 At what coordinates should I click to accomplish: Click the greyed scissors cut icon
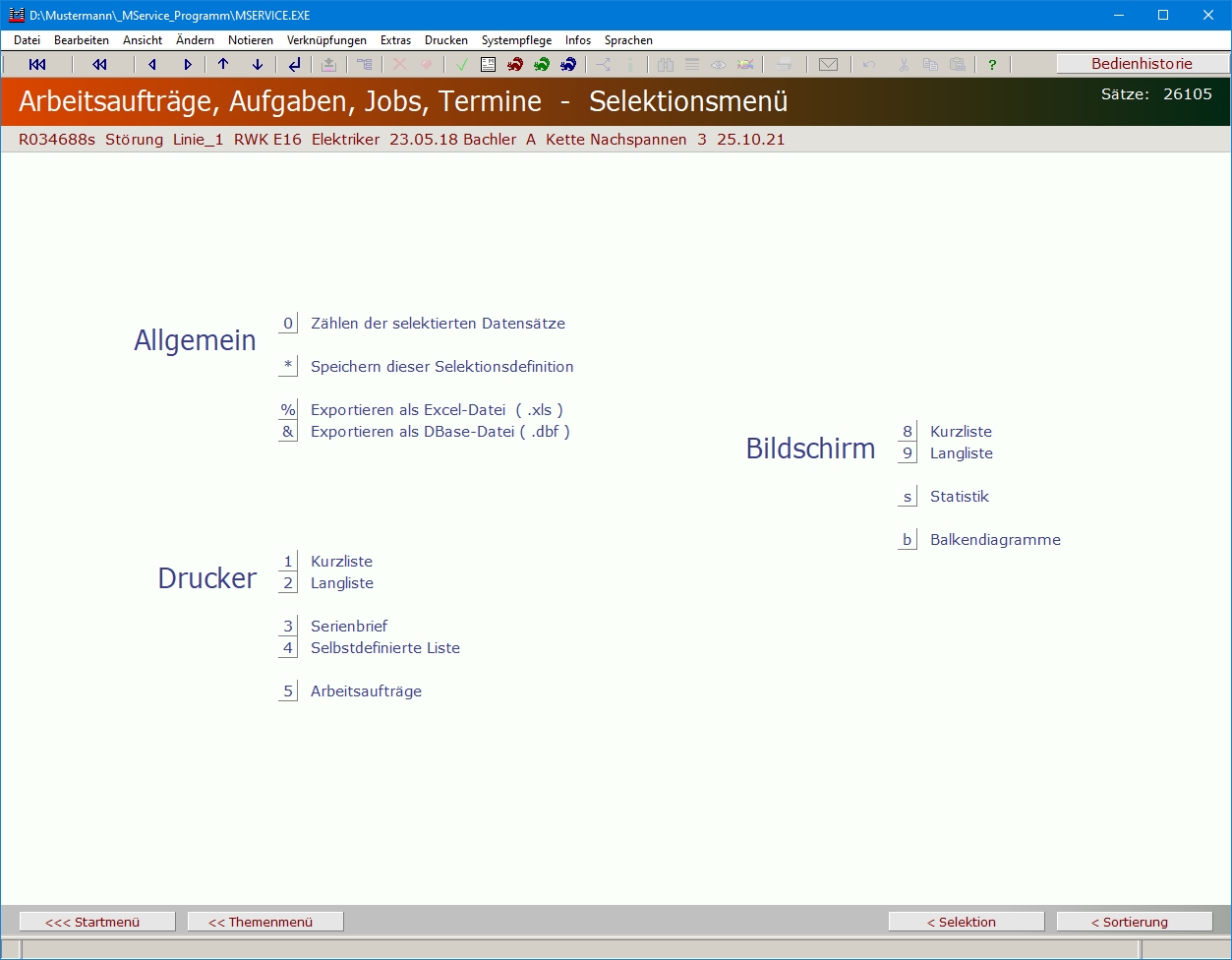904,65
